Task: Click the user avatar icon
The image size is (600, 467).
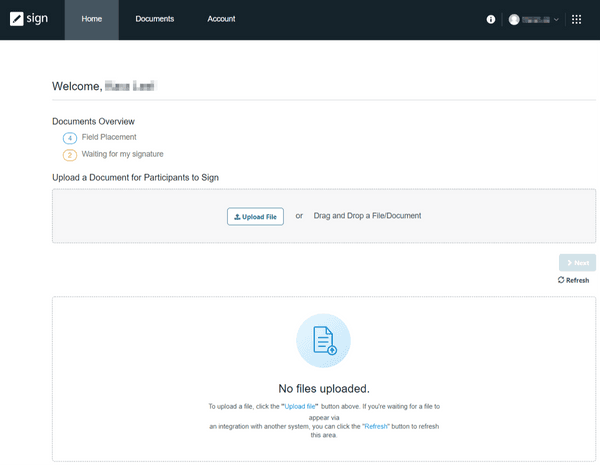Action: coord(514,19)
